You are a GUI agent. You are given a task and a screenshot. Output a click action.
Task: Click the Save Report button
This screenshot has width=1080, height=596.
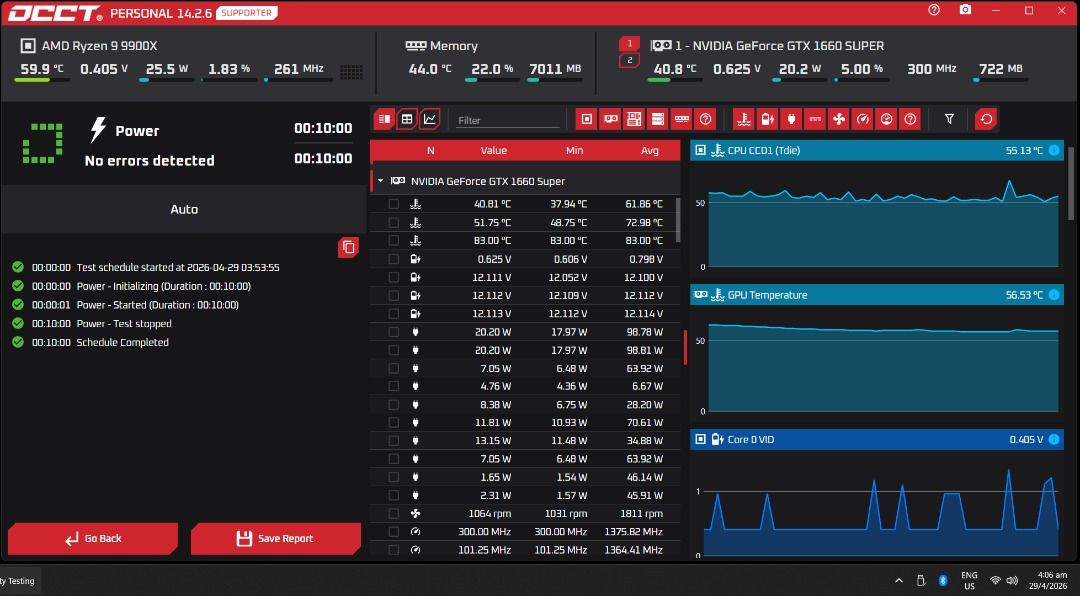(276, 538)
